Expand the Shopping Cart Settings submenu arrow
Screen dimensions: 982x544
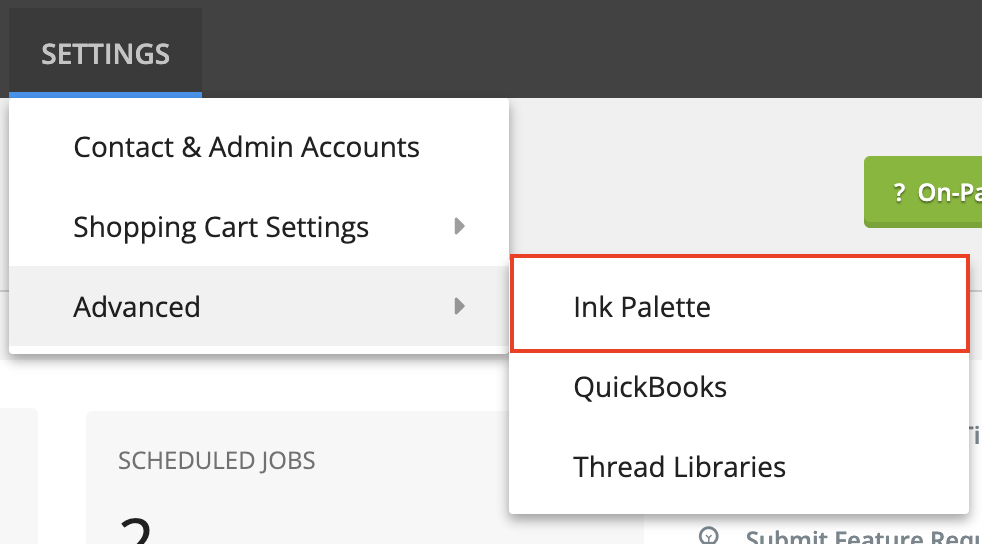(x=459, y=226)
